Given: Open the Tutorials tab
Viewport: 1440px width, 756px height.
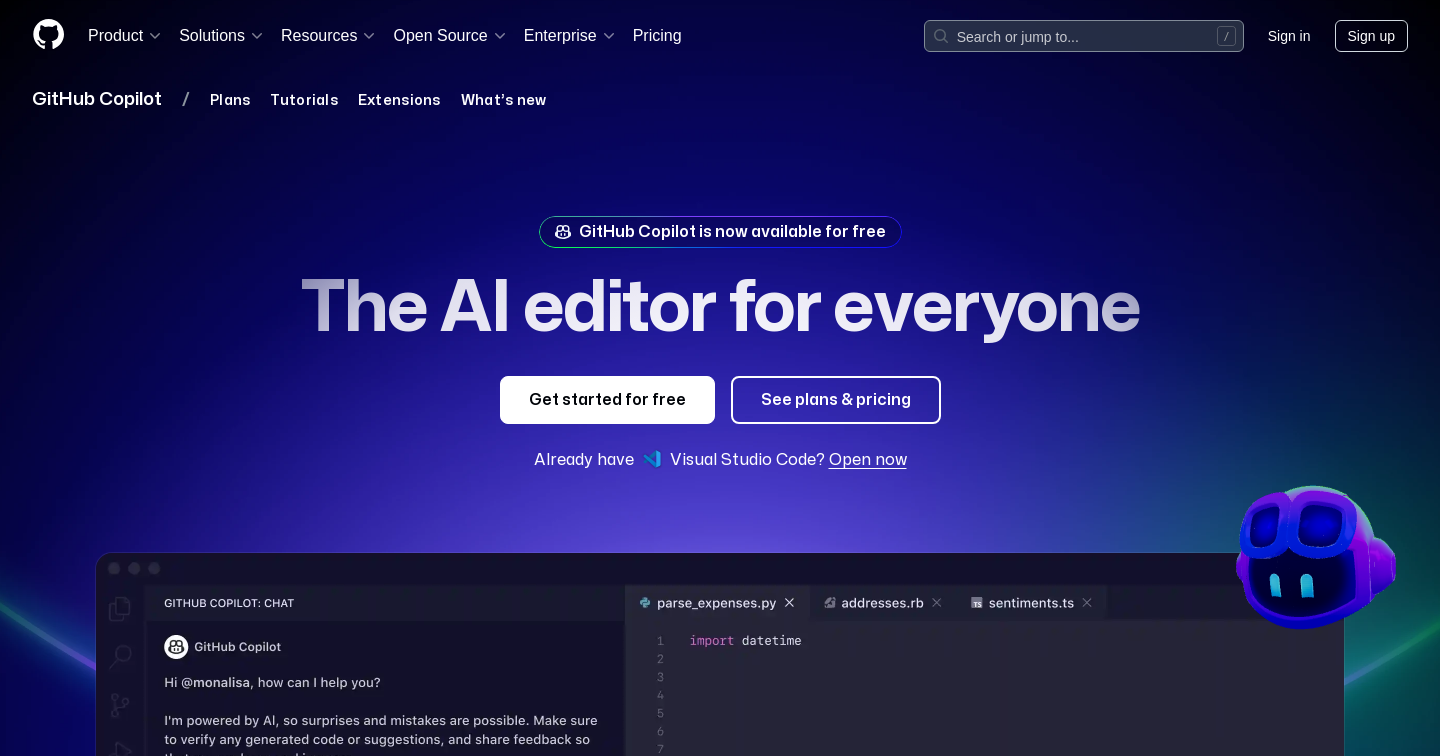Looking at the screenshot, I should (x=304, y=100).
